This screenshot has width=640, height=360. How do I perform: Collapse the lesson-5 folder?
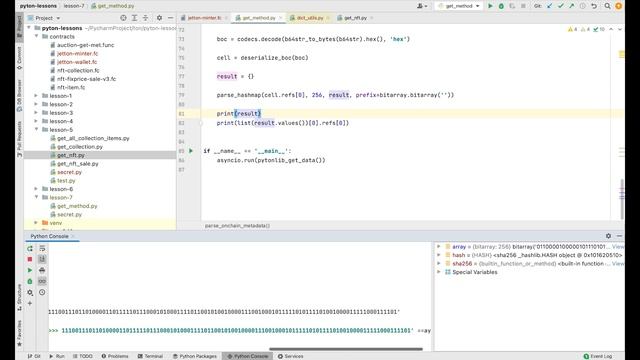(x=36, y=130)
